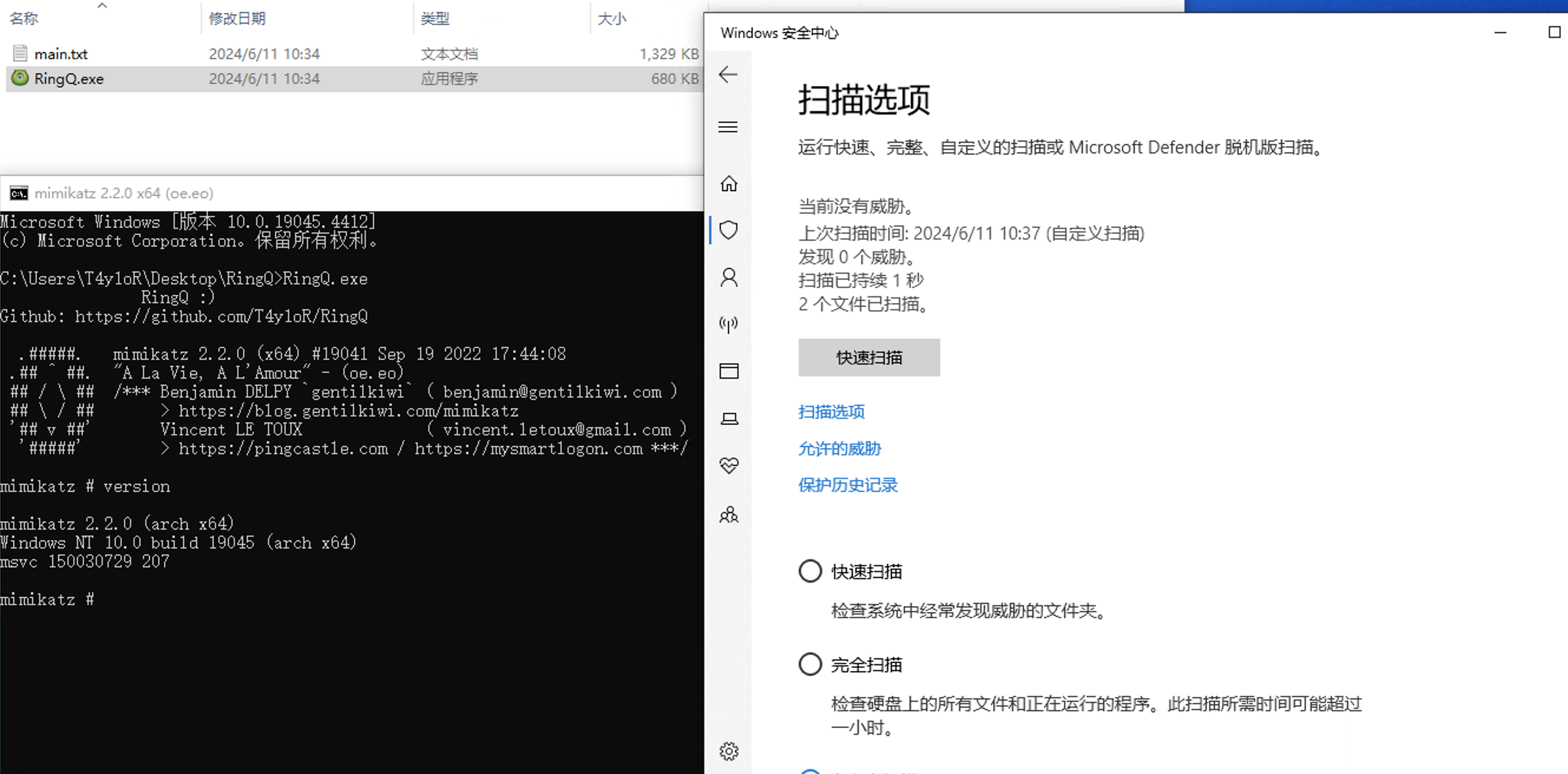Open the hamburger navigation menu

728,127
